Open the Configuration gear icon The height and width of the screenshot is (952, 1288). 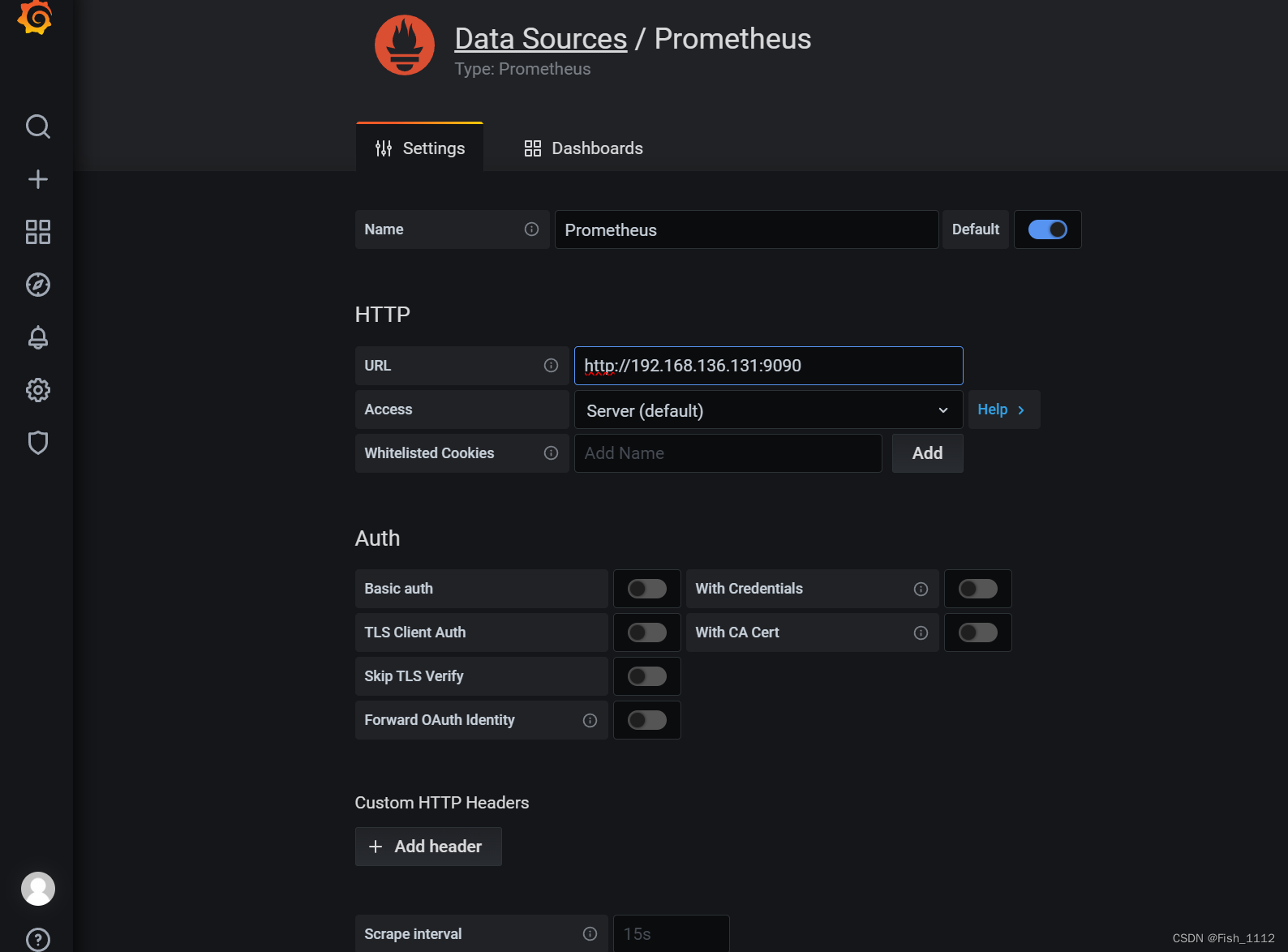(38, 390)
